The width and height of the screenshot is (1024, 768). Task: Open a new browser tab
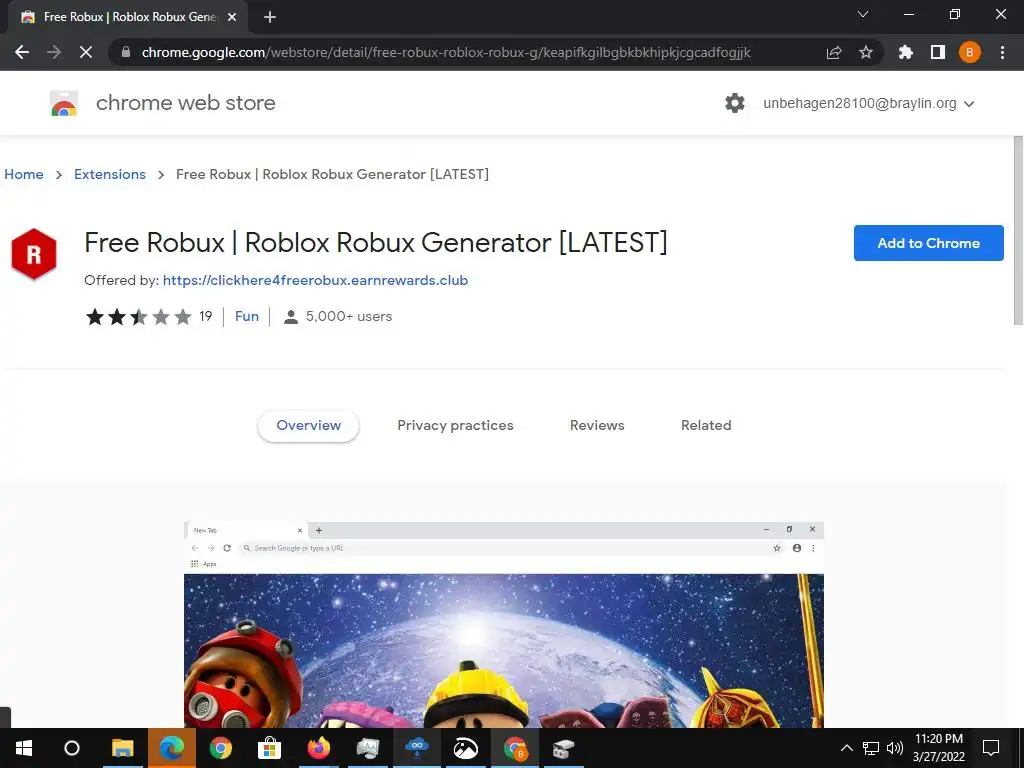click(270, 17)
